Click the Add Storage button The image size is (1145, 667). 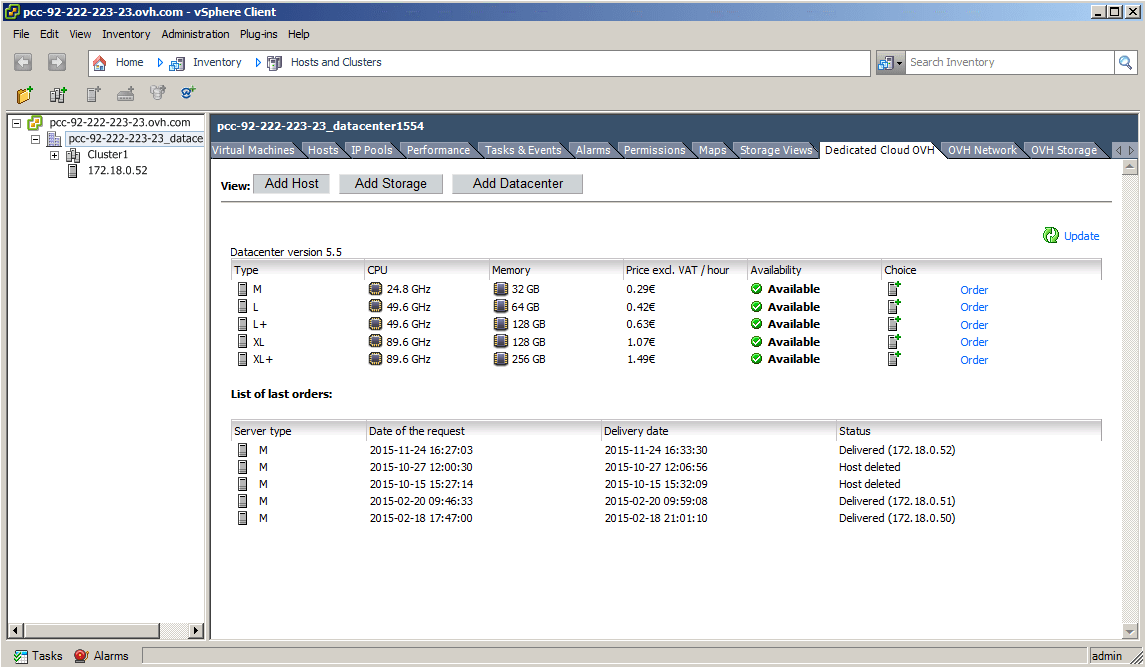click(391, 184)
